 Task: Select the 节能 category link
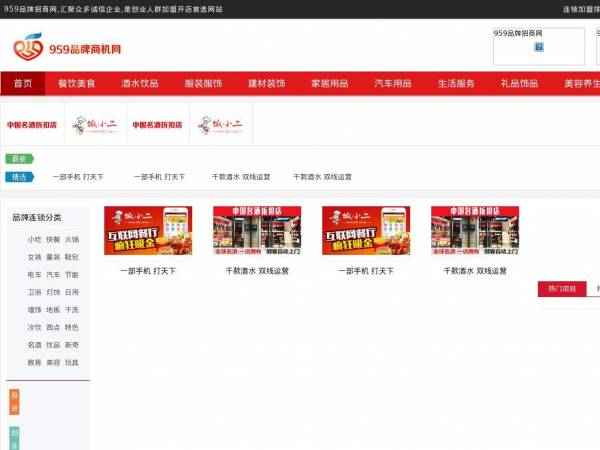pos(72,275)
